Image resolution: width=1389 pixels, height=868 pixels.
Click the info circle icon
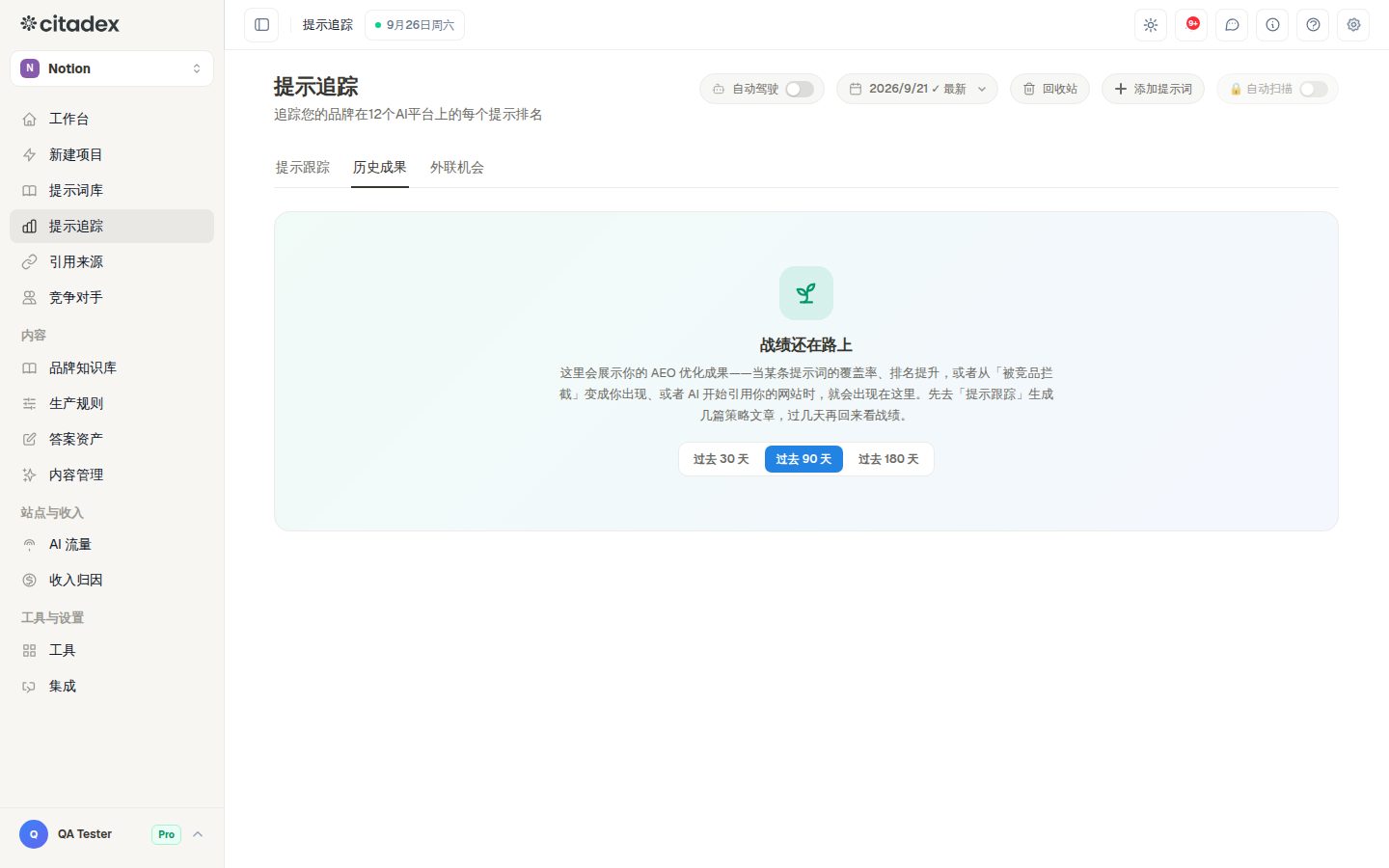(1272, 25)
